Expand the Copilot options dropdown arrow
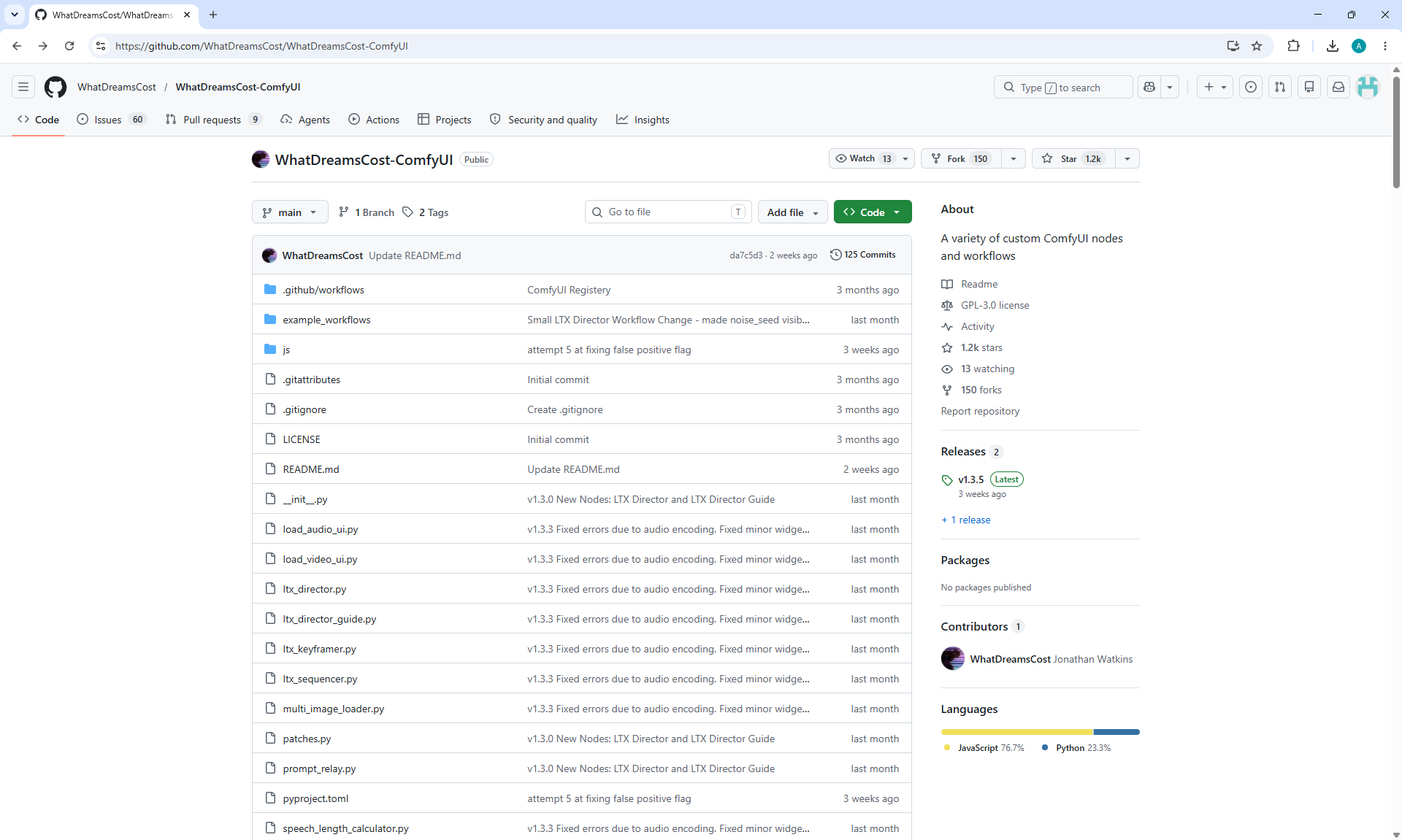1402x840 pixels. (x=1170, y=87)
